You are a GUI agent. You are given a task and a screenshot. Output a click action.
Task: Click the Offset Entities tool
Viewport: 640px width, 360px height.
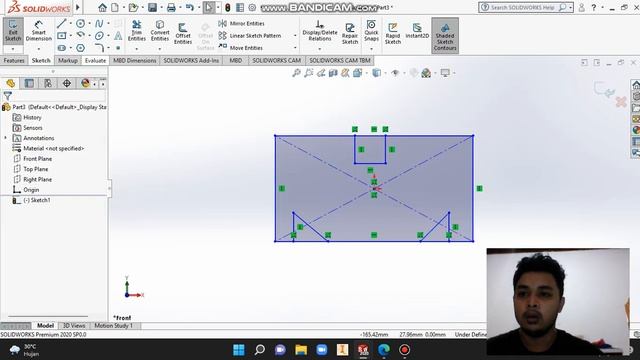(183, 33)
